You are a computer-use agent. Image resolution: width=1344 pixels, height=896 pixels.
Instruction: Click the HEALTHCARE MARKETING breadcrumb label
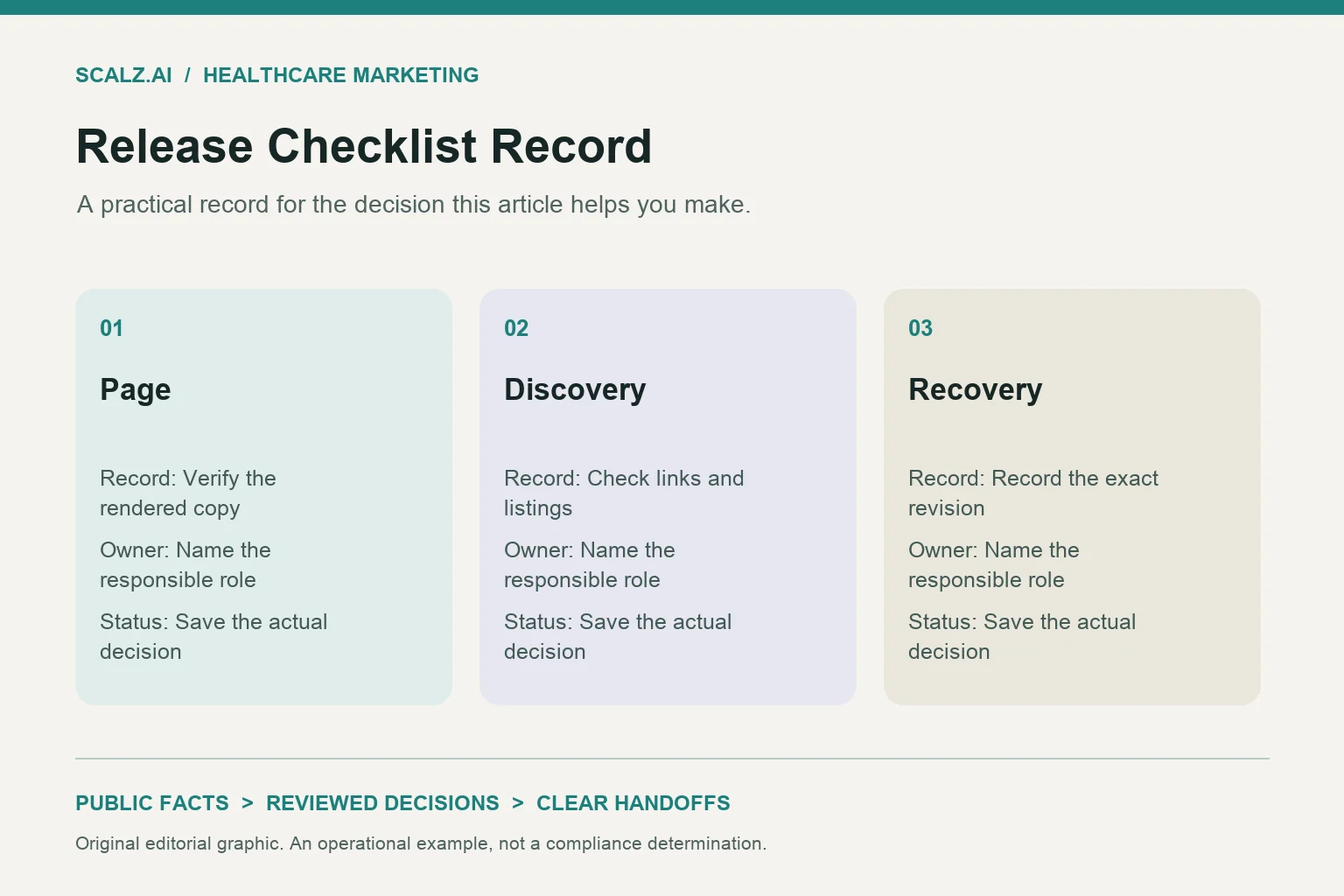[340, 75]
